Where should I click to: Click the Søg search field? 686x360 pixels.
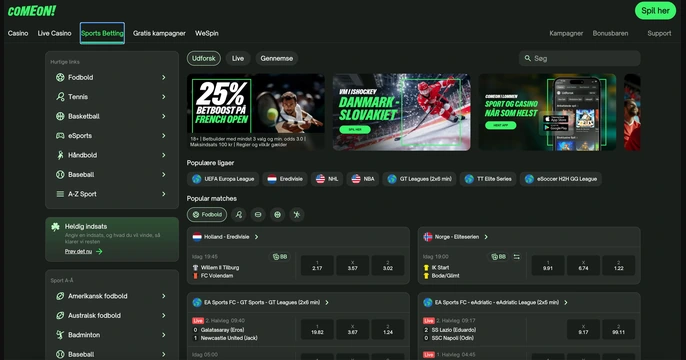click(580, 58)
